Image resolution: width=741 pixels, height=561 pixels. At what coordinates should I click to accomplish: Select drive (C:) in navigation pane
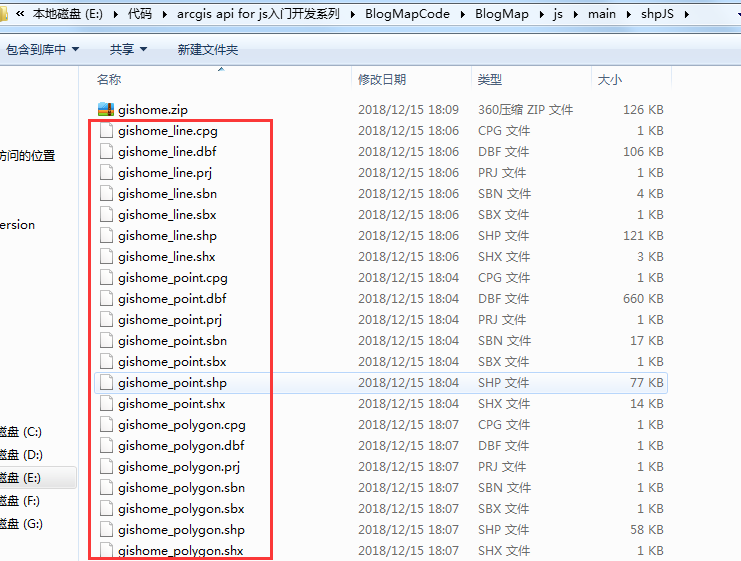[21, 432]
